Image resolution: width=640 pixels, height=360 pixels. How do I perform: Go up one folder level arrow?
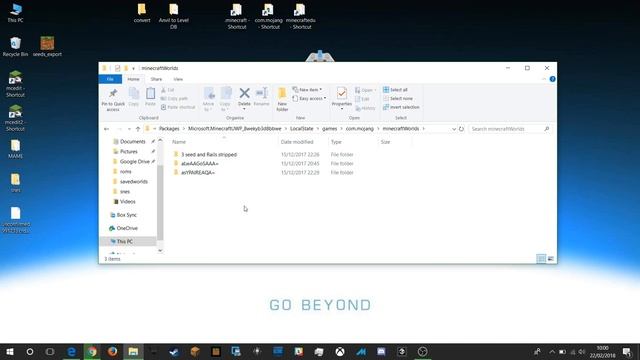(x=138, y=129)
